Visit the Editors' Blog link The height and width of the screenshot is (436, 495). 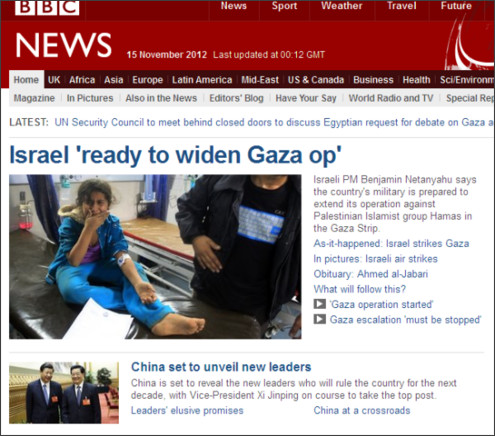click(x=236, y=98)
